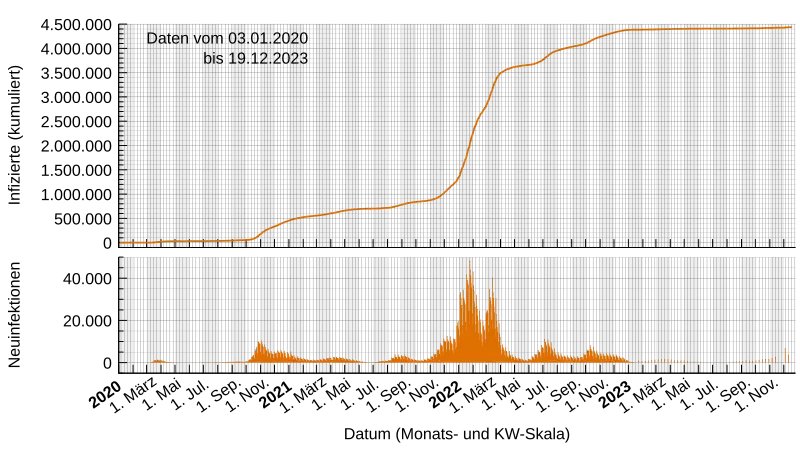This screenshot has height=450, width=800.
Task: Click the cumulative curve's starting point at far left
Action: point(122,242)
